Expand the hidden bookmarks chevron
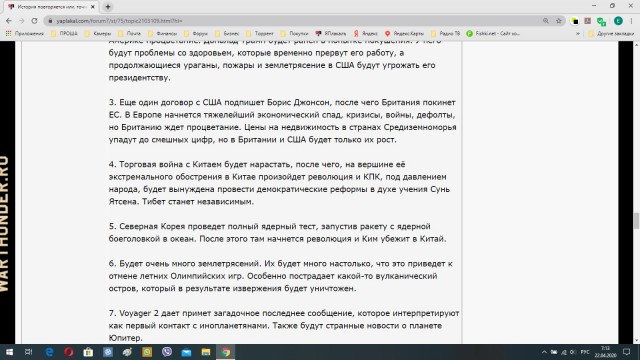This screenshot has height=360, width=640. click(578, 33)
